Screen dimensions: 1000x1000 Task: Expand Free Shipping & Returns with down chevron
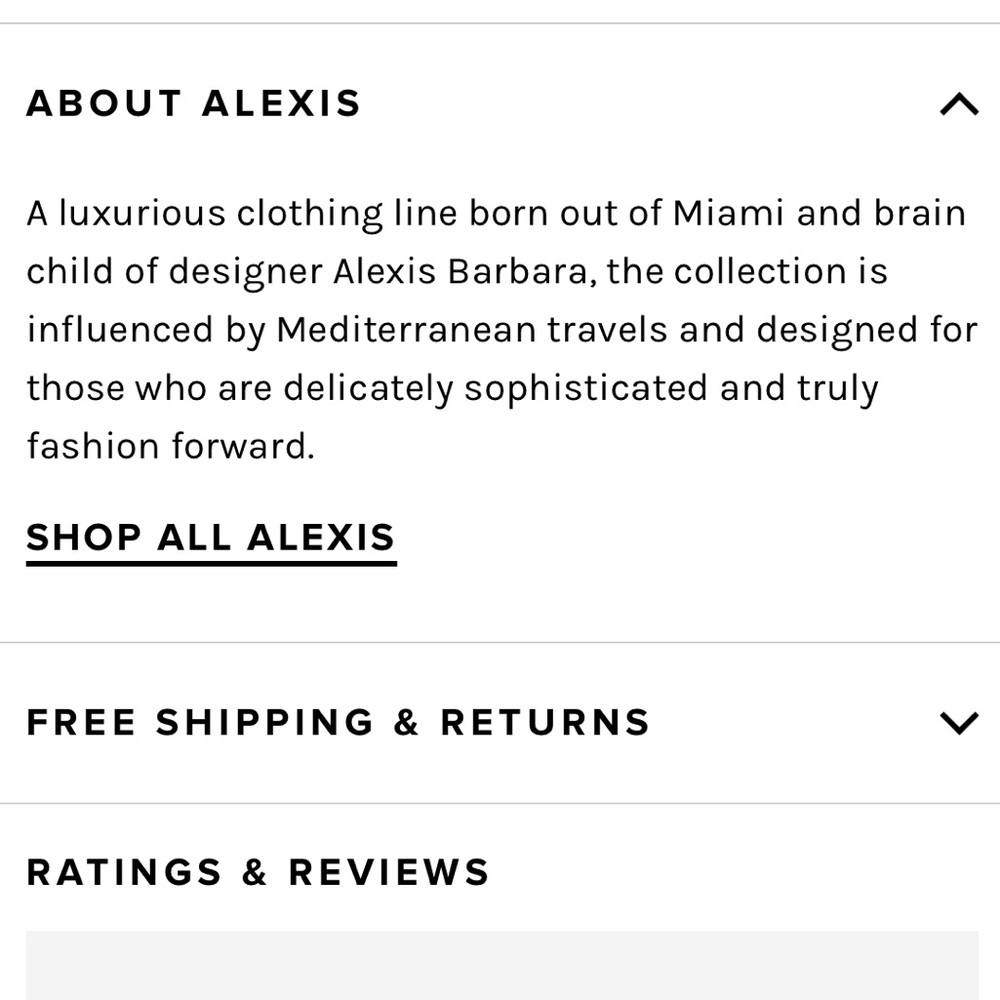(x=959, y=723)
